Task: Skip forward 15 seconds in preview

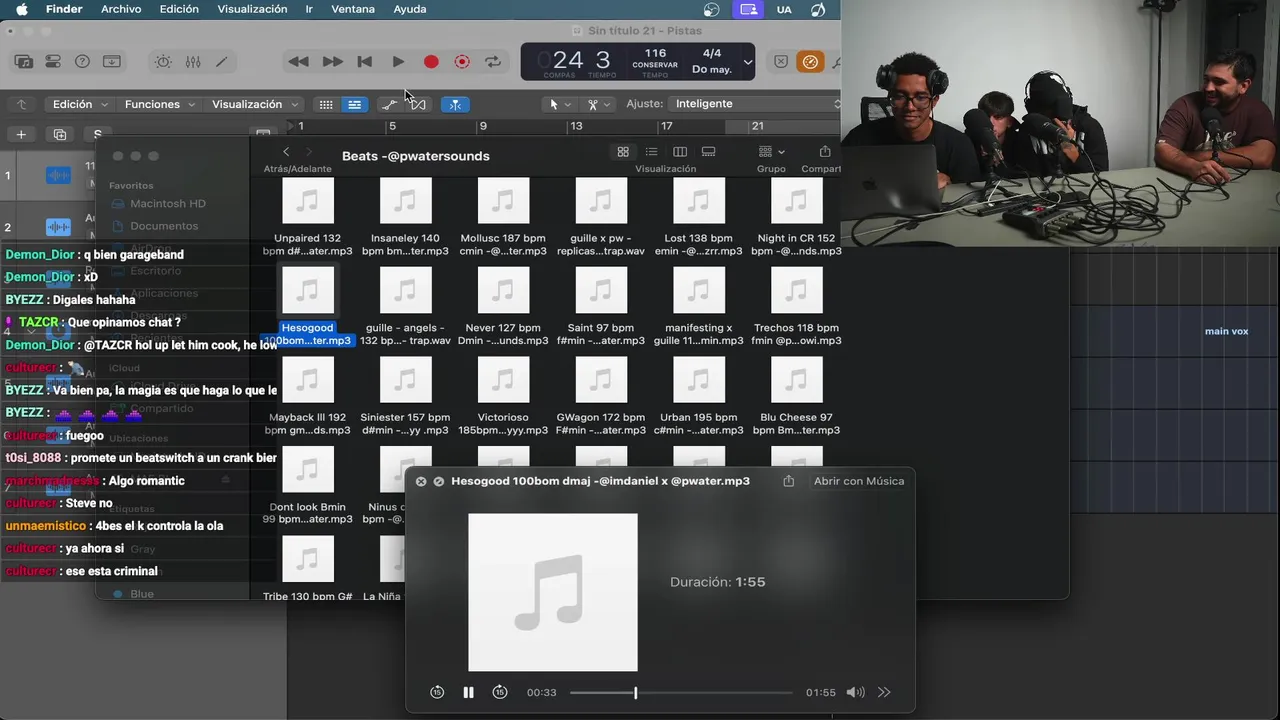Action: click(500, 692)
